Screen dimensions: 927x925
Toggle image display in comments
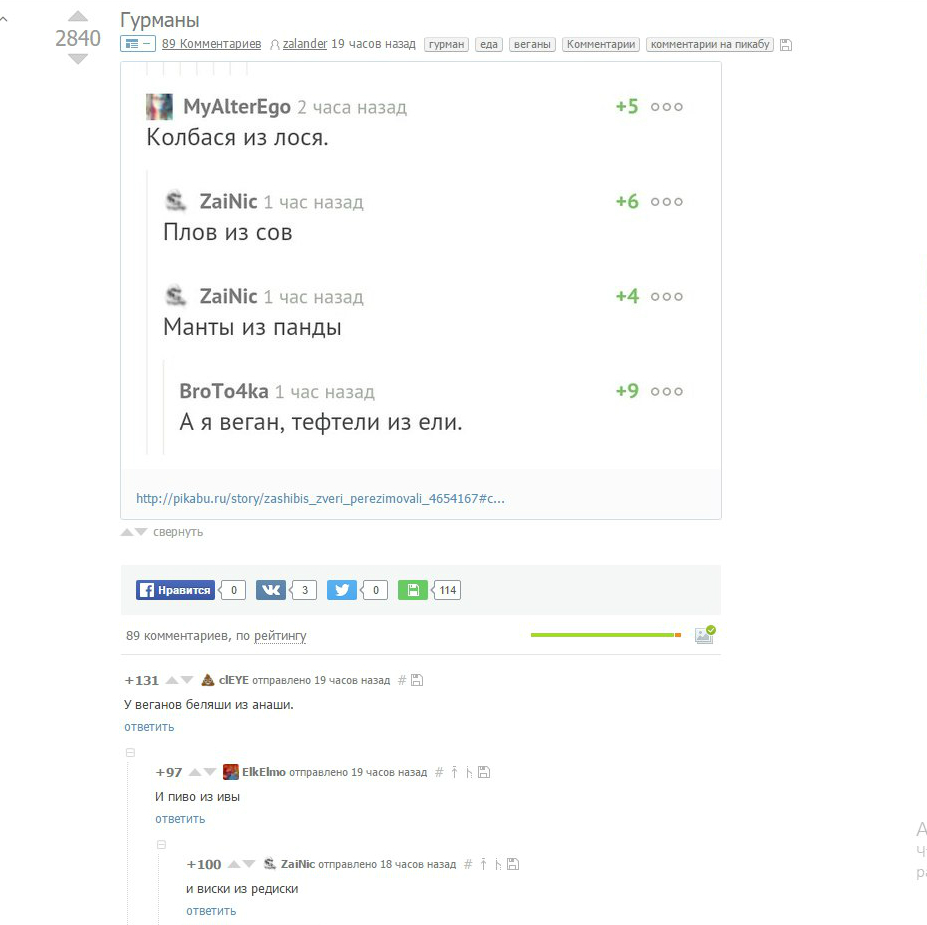pos(705,635)
